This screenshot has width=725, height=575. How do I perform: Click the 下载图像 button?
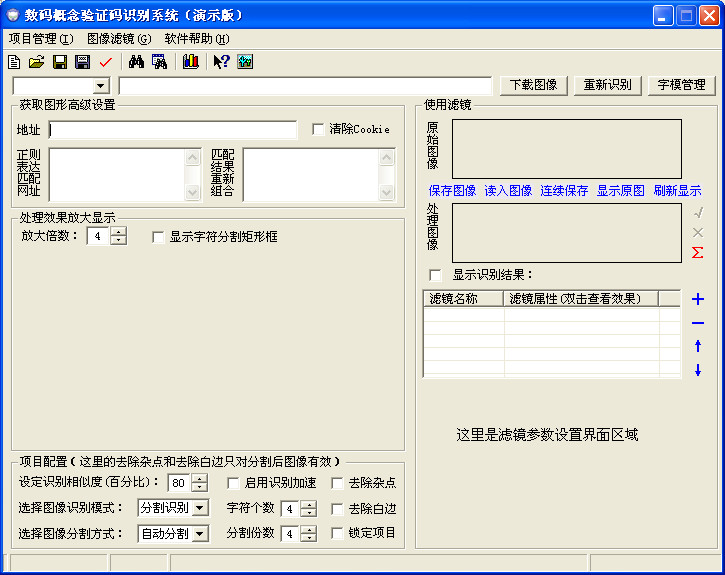point(534,85)
